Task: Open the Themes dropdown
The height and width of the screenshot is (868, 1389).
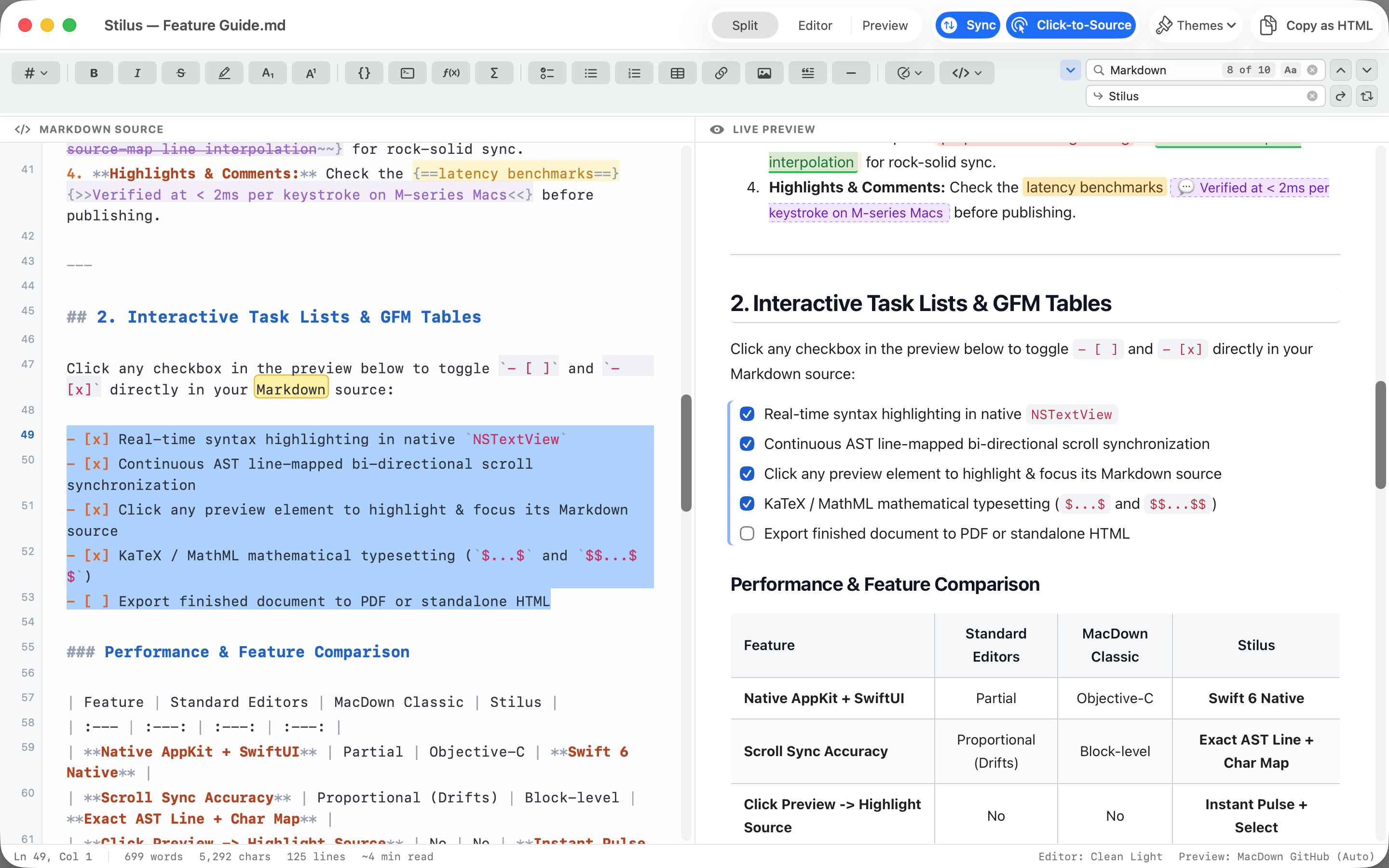Action: point(1196,25)
